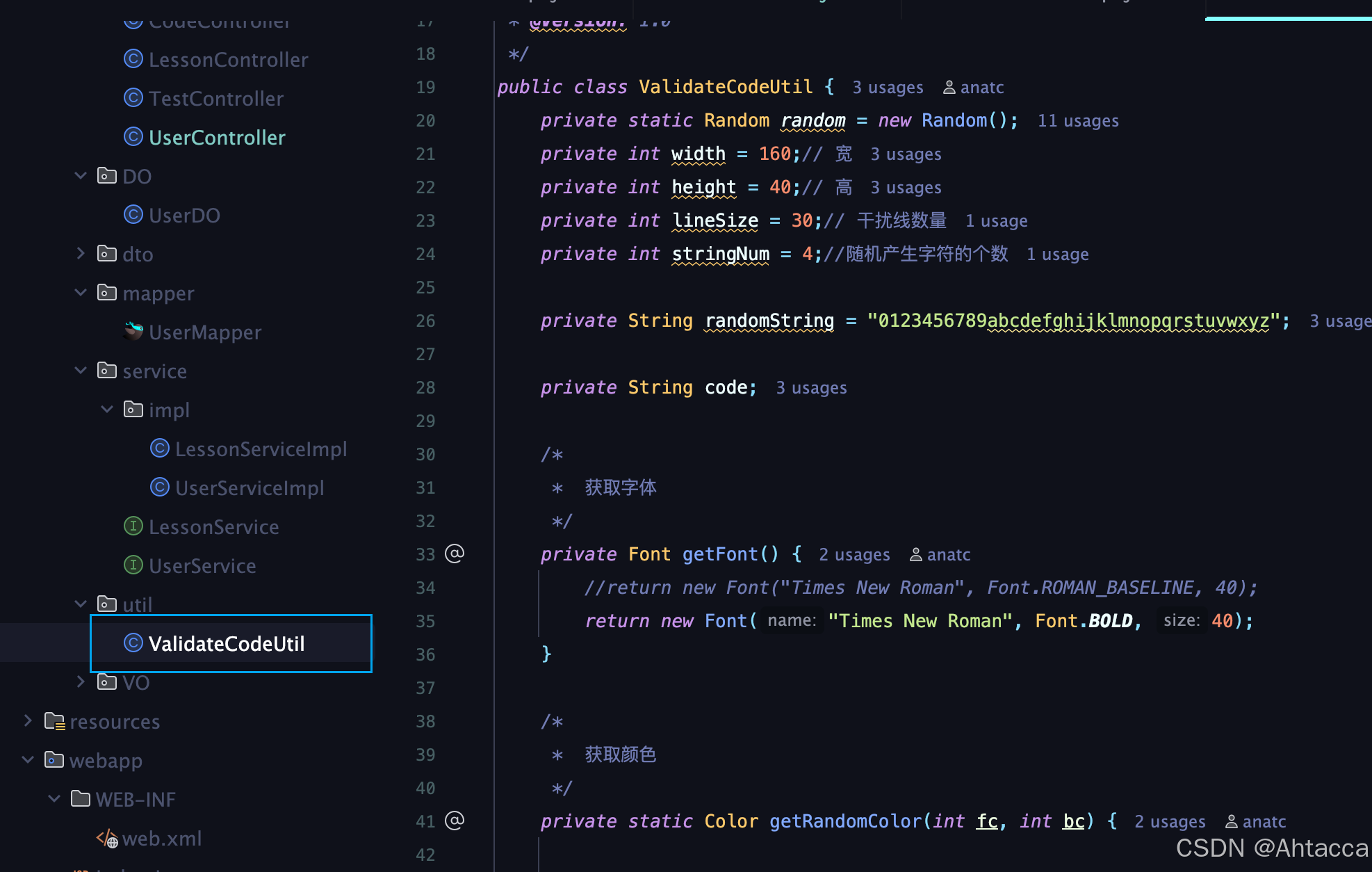Collapse the DO folder
This screenshot has height=872, width=1372.
click(81, 176)
